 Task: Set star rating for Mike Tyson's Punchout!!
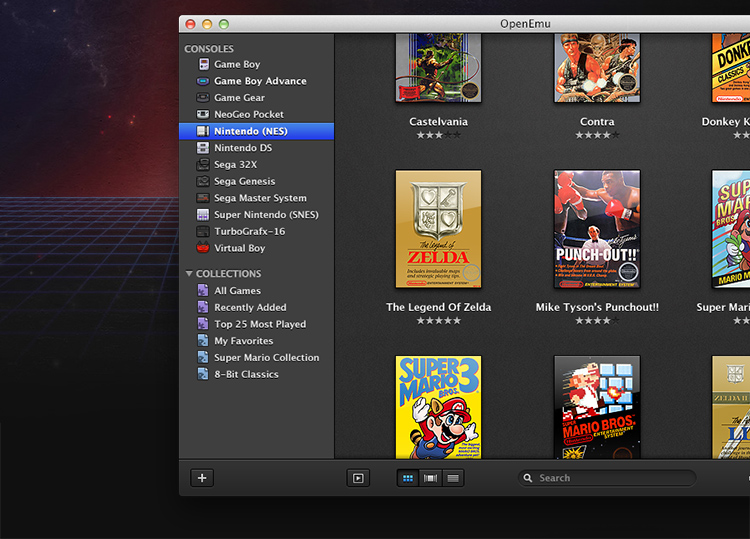[x=597, y=321]
